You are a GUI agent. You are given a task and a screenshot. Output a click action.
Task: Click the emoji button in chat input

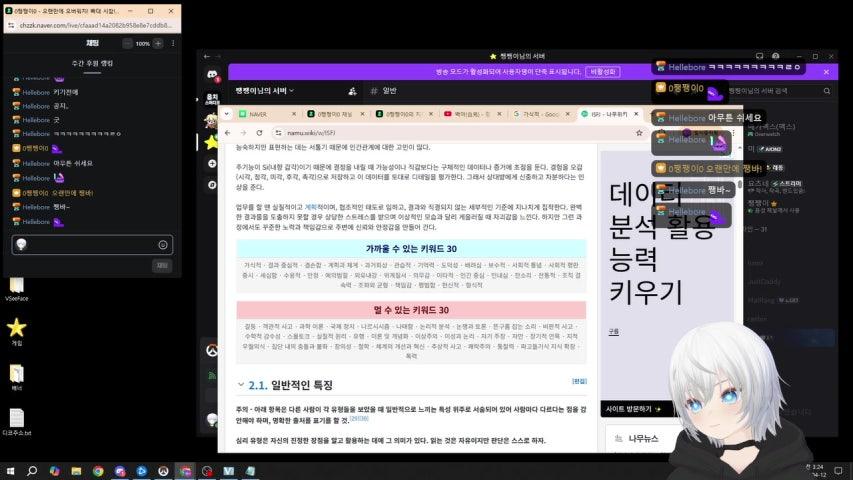click(x=162, y=245)
